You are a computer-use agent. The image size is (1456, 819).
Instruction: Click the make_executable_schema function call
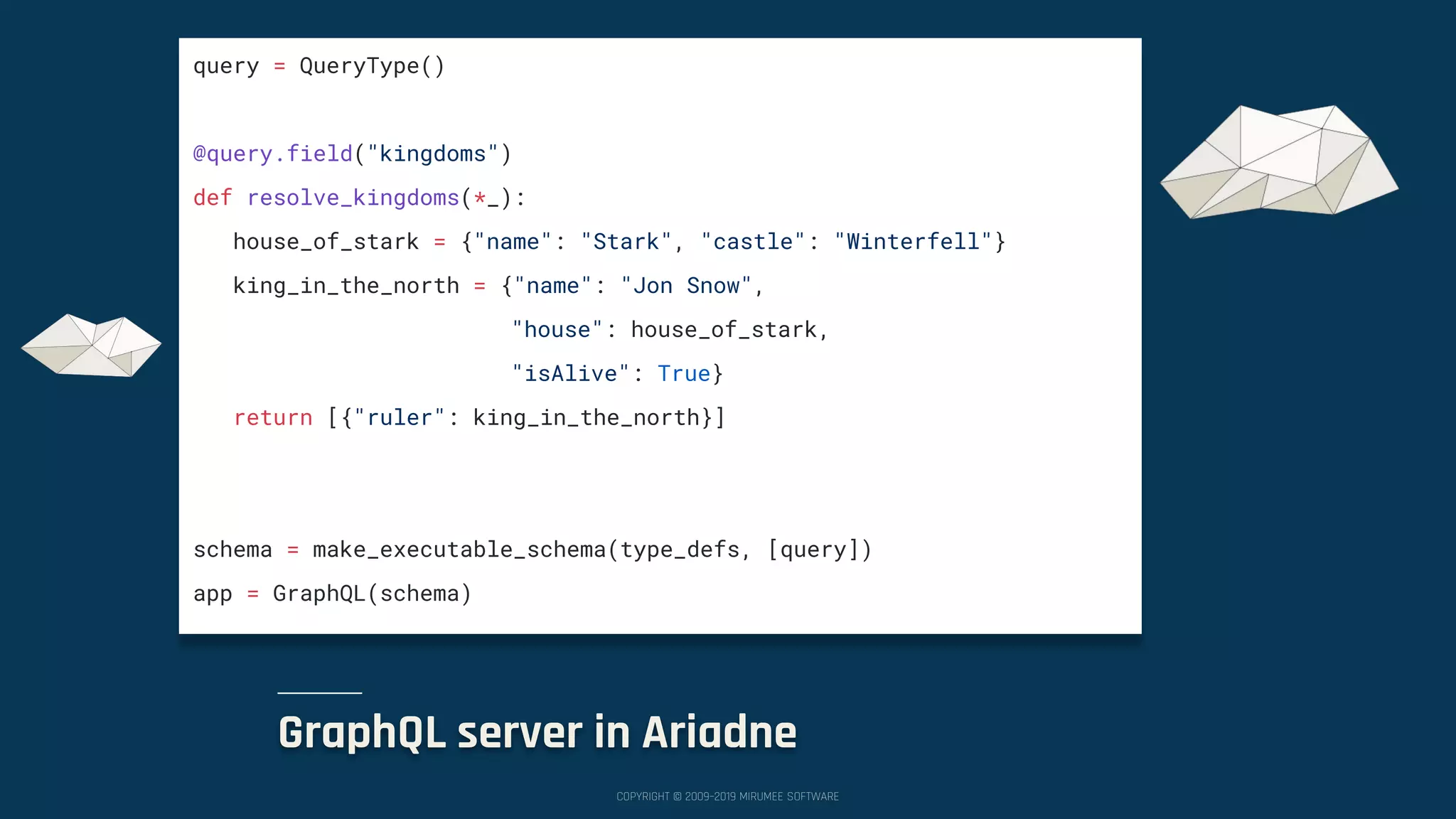(x=459, y=550)
